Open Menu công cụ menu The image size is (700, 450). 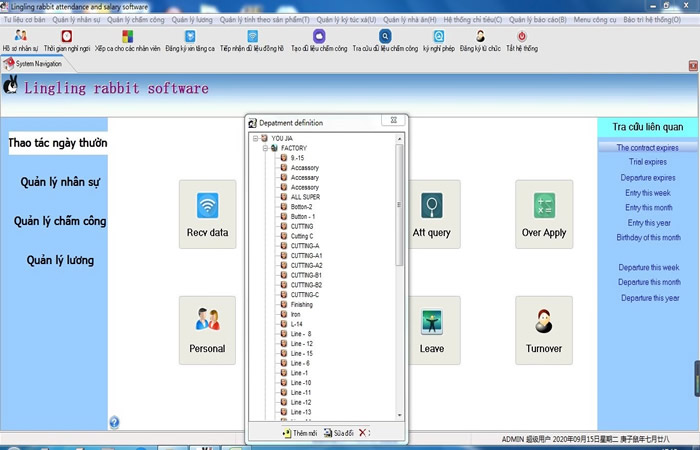click(x=595, y=20)
